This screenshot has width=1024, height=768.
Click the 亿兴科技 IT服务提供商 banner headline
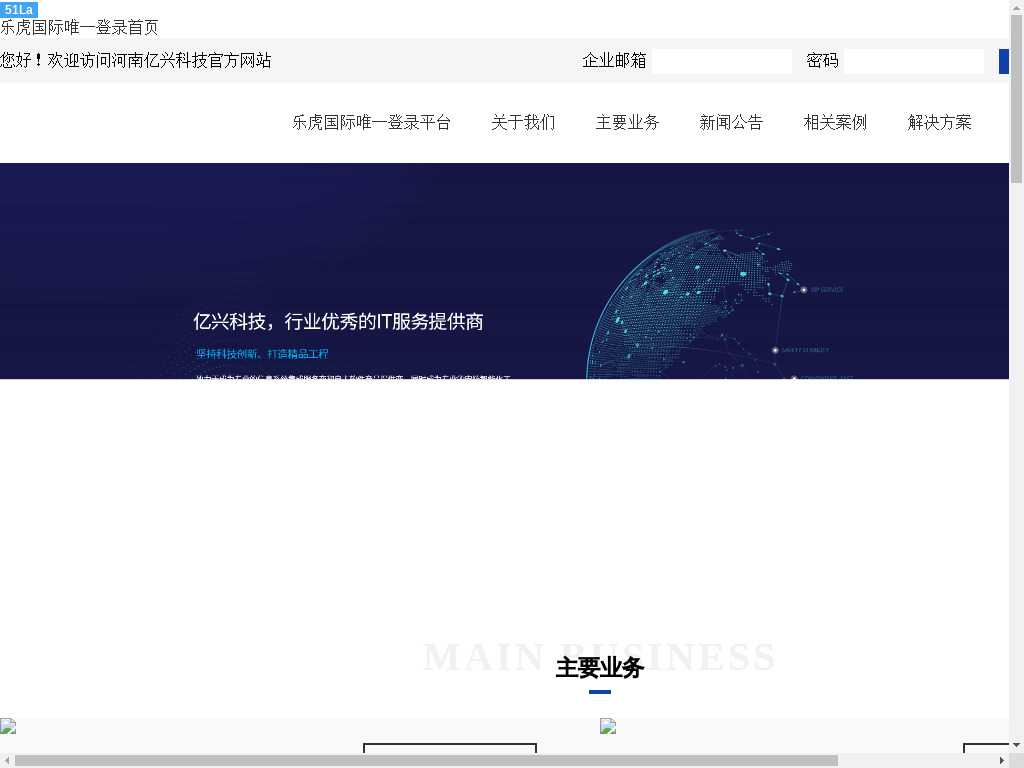pyautogui.click(x=338, y=321)
